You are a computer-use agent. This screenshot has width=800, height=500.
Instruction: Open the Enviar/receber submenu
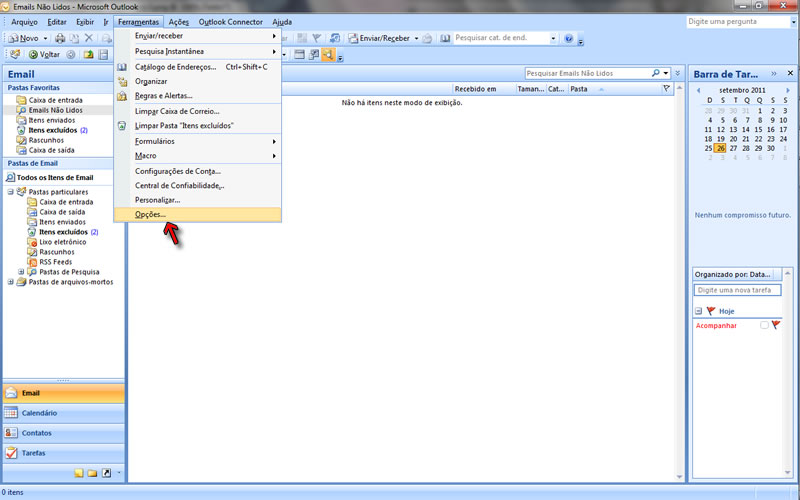click(x=197, y=36)
